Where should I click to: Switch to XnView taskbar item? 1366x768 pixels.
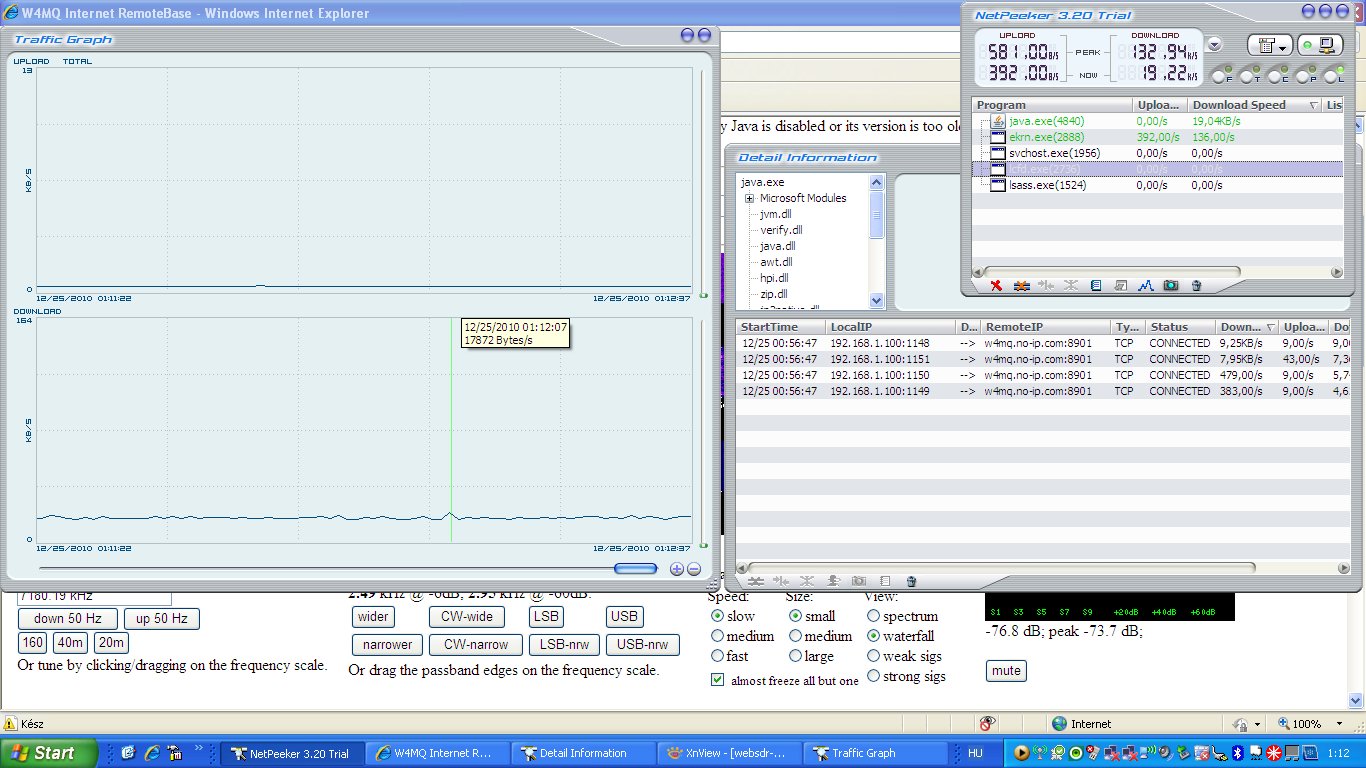pos(728,753)
